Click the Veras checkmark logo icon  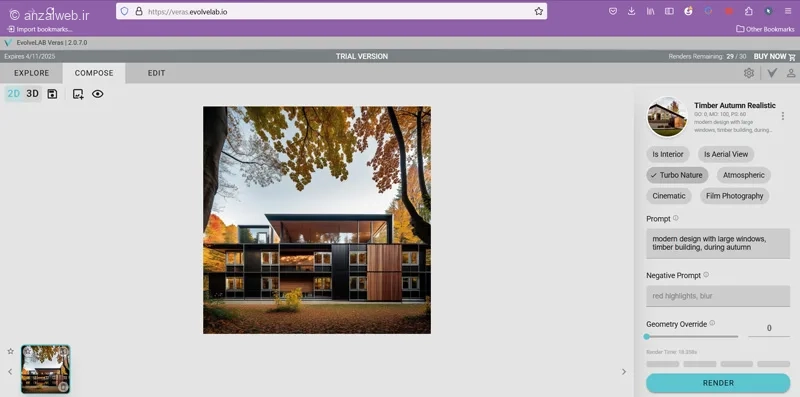[772, 73]
